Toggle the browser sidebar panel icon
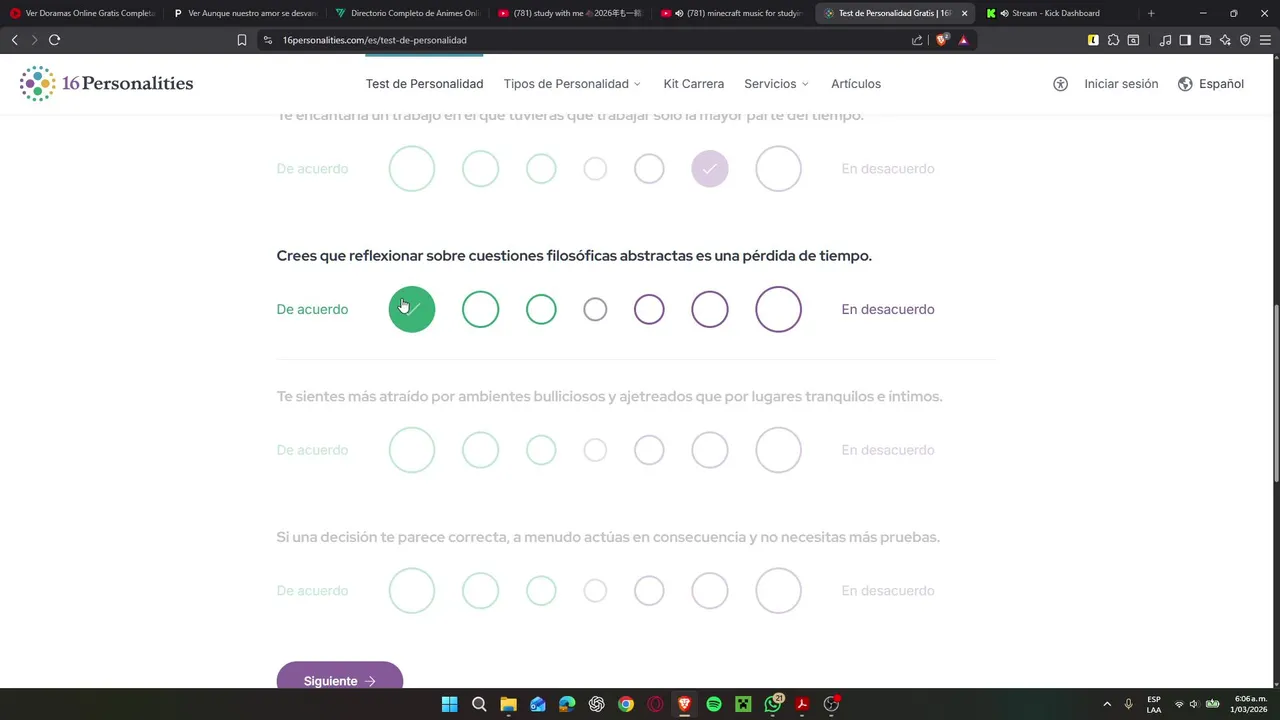 click(1185, 40)
